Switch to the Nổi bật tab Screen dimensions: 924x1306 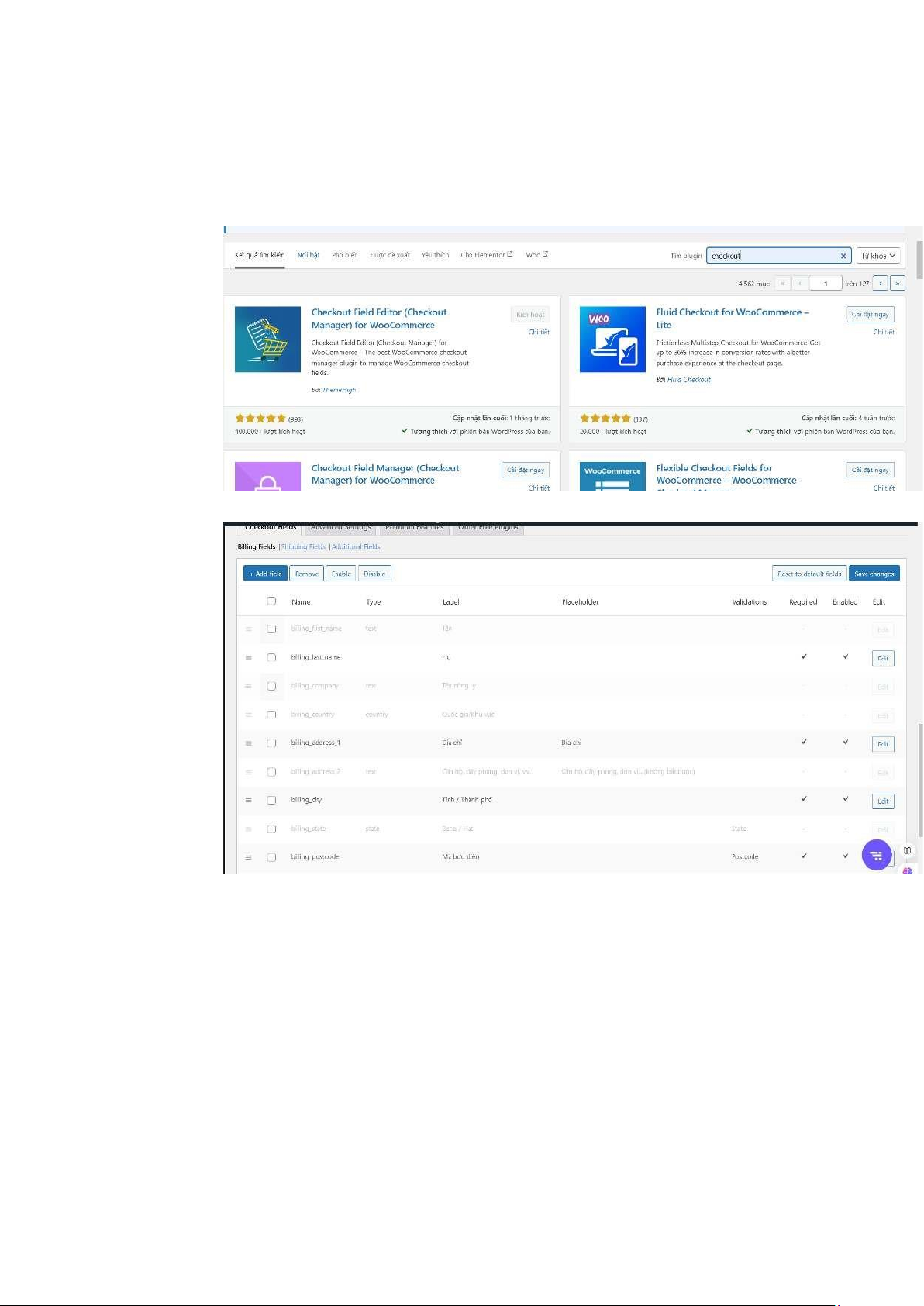(x=309, y=255)
